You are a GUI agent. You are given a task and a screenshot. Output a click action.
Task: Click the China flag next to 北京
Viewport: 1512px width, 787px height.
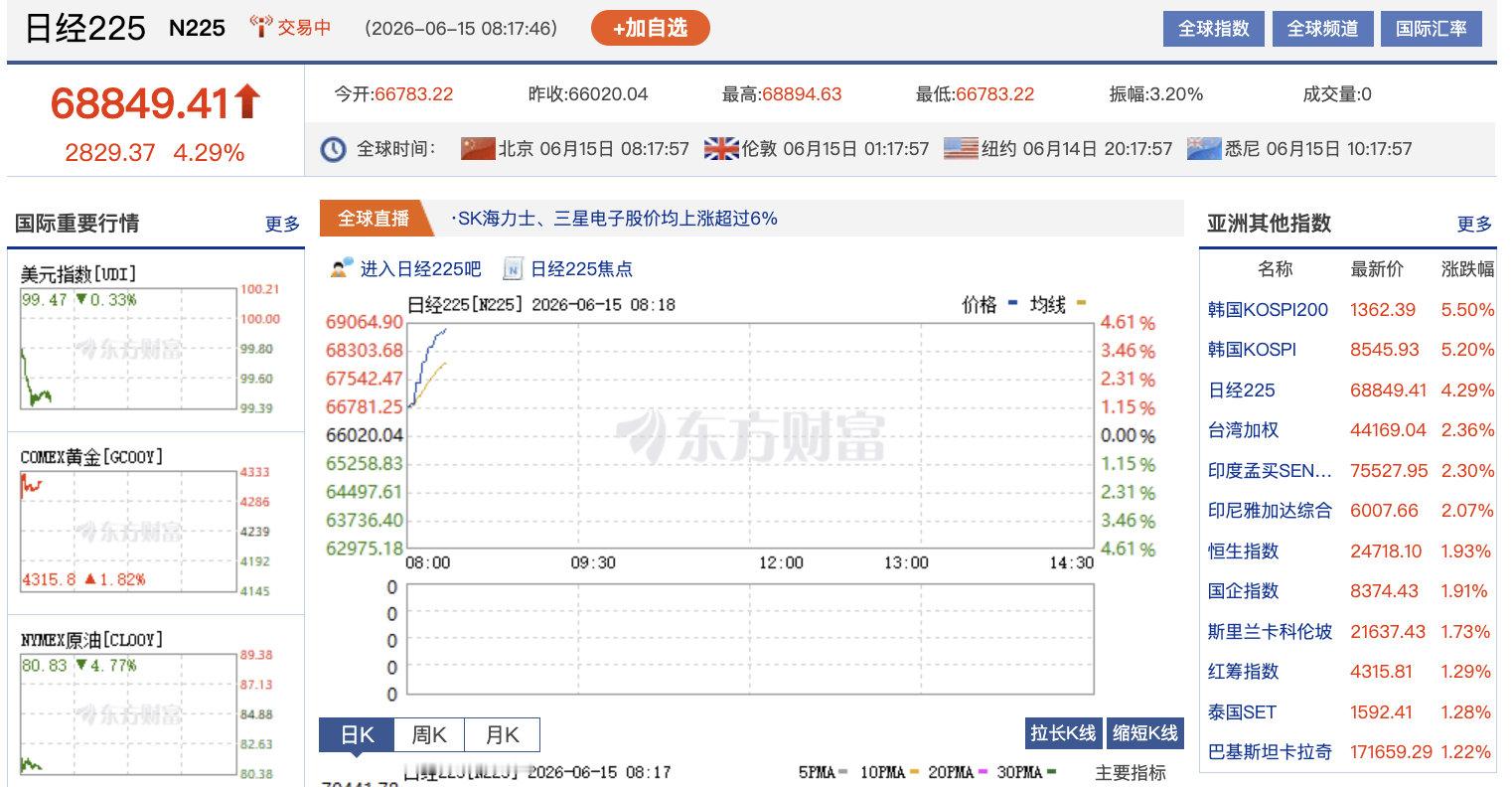point(478,148)
